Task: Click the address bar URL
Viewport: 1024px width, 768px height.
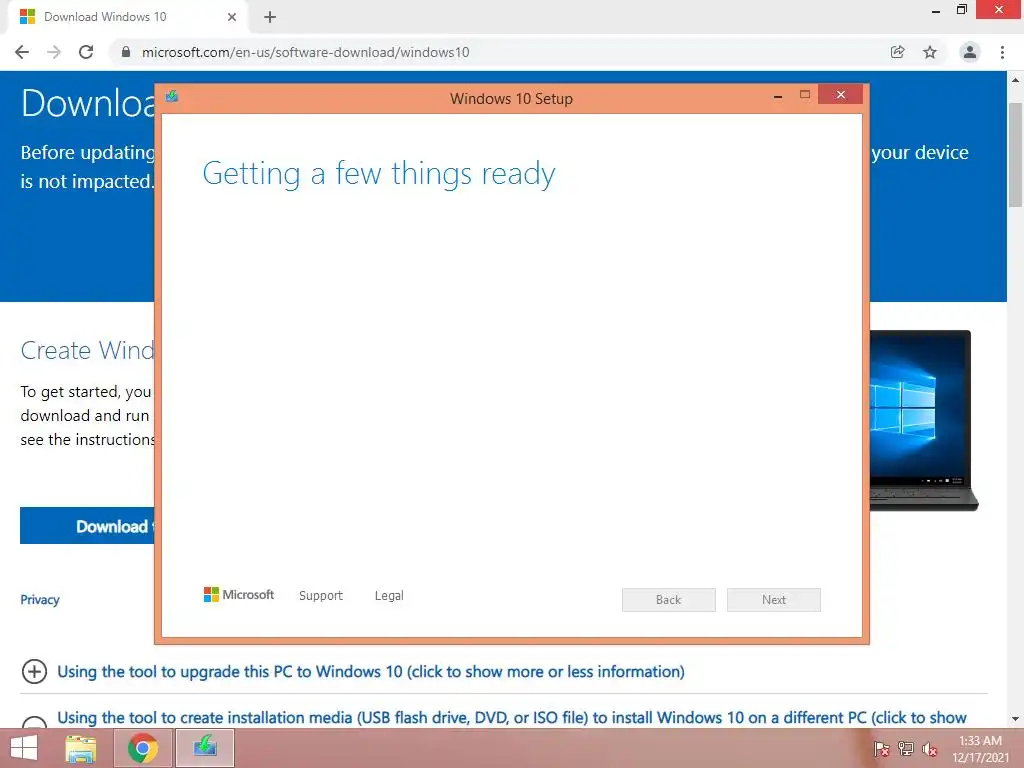Action: point(306,52)
